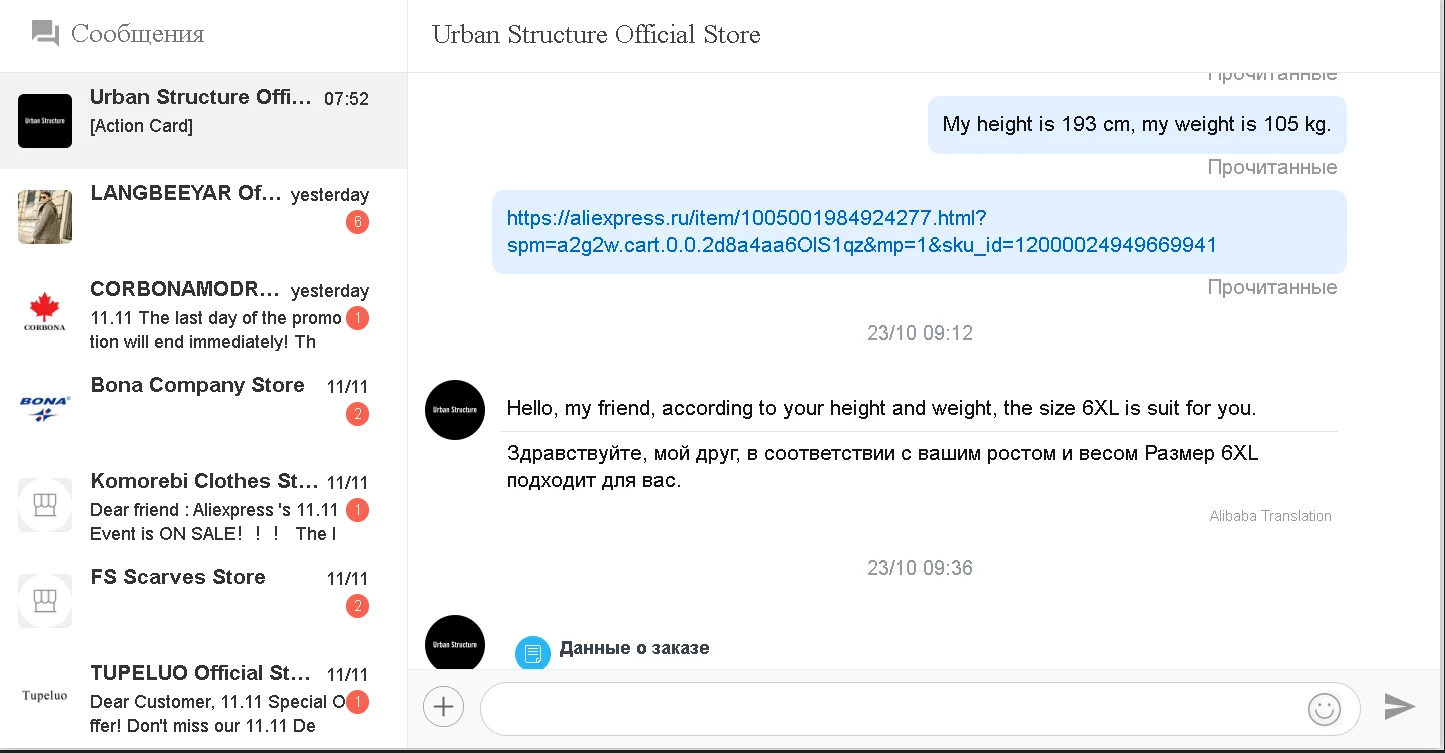This screenshot has width=1445, height=753.
Task: Open the LANGBEEYAR store avatar
Action: point(45,217)
